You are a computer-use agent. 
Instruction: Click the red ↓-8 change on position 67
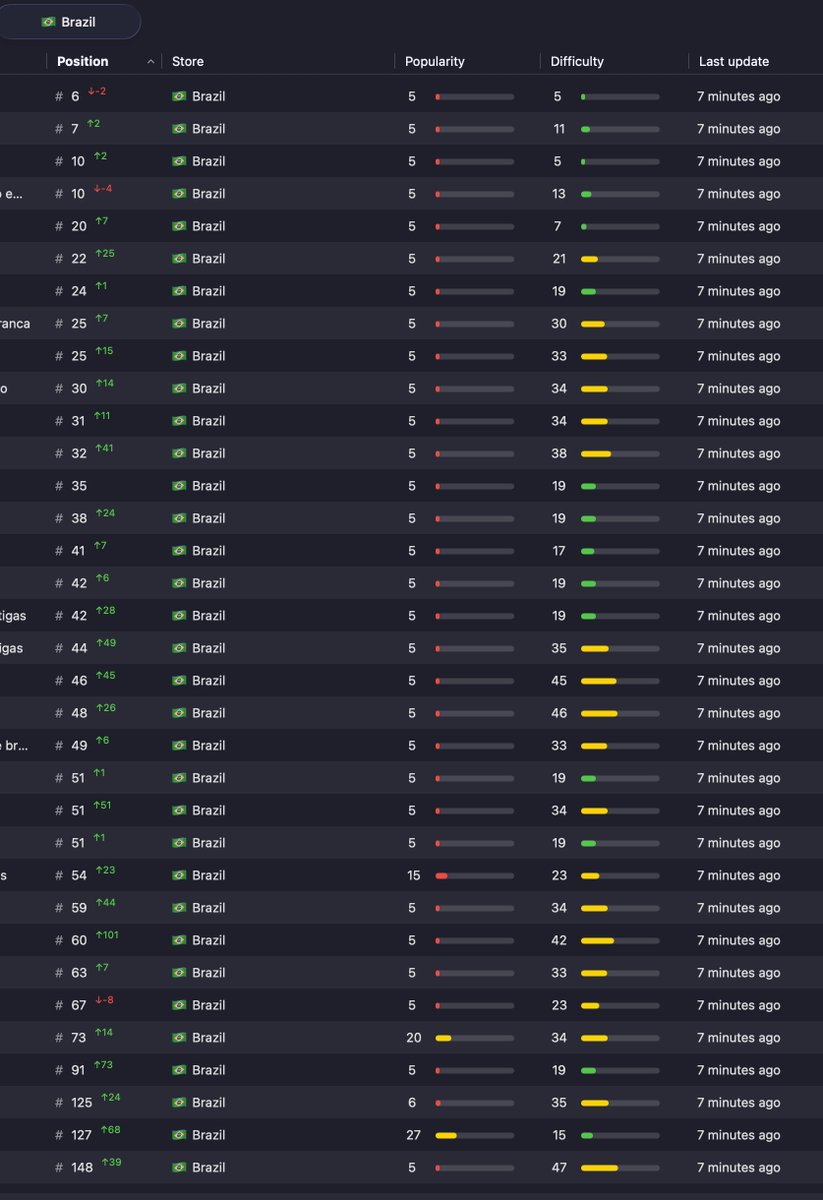click(x=104, y=1000)
